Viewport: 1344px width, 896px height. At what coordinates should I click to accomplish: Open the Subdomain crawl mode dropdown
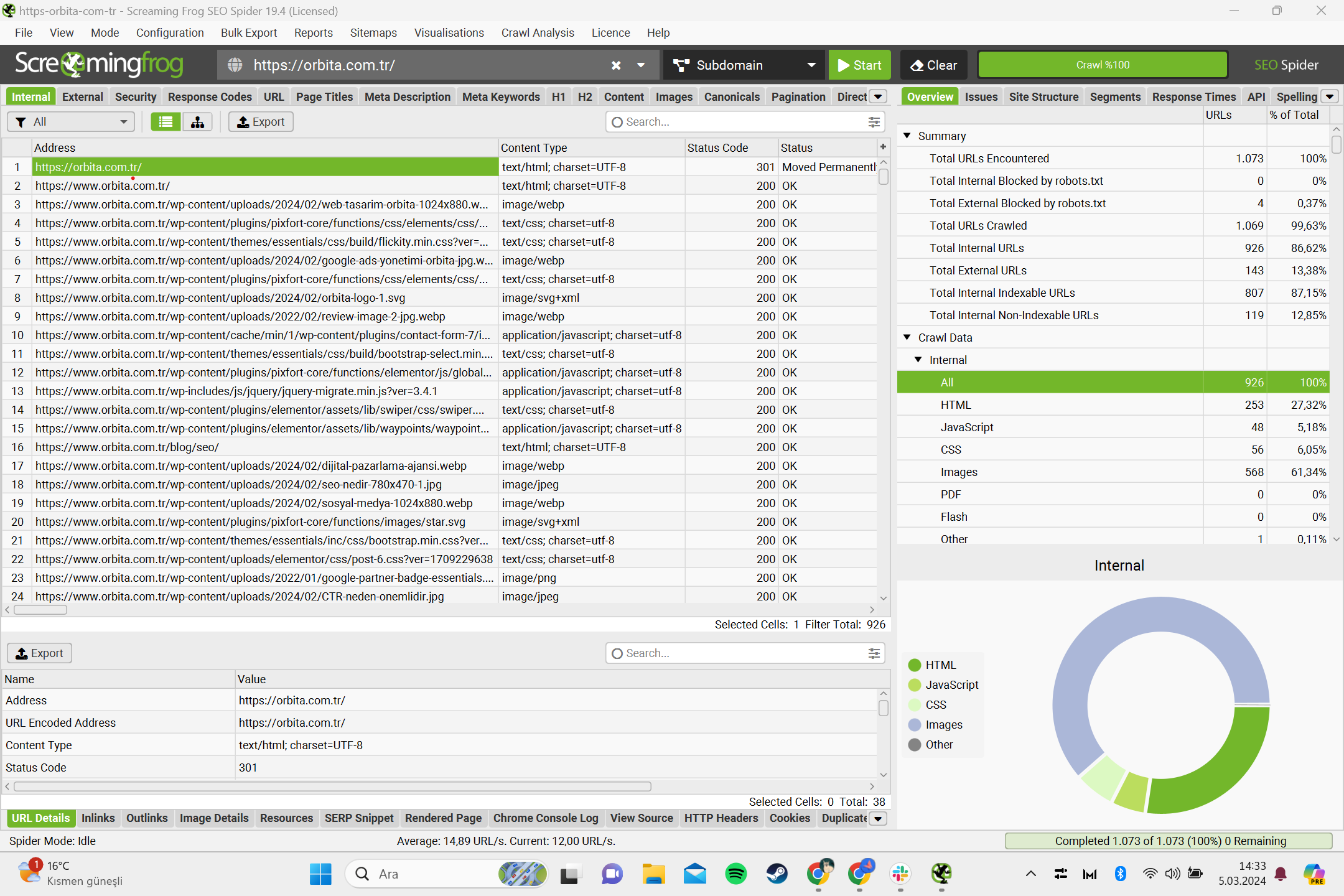point(744,65)
